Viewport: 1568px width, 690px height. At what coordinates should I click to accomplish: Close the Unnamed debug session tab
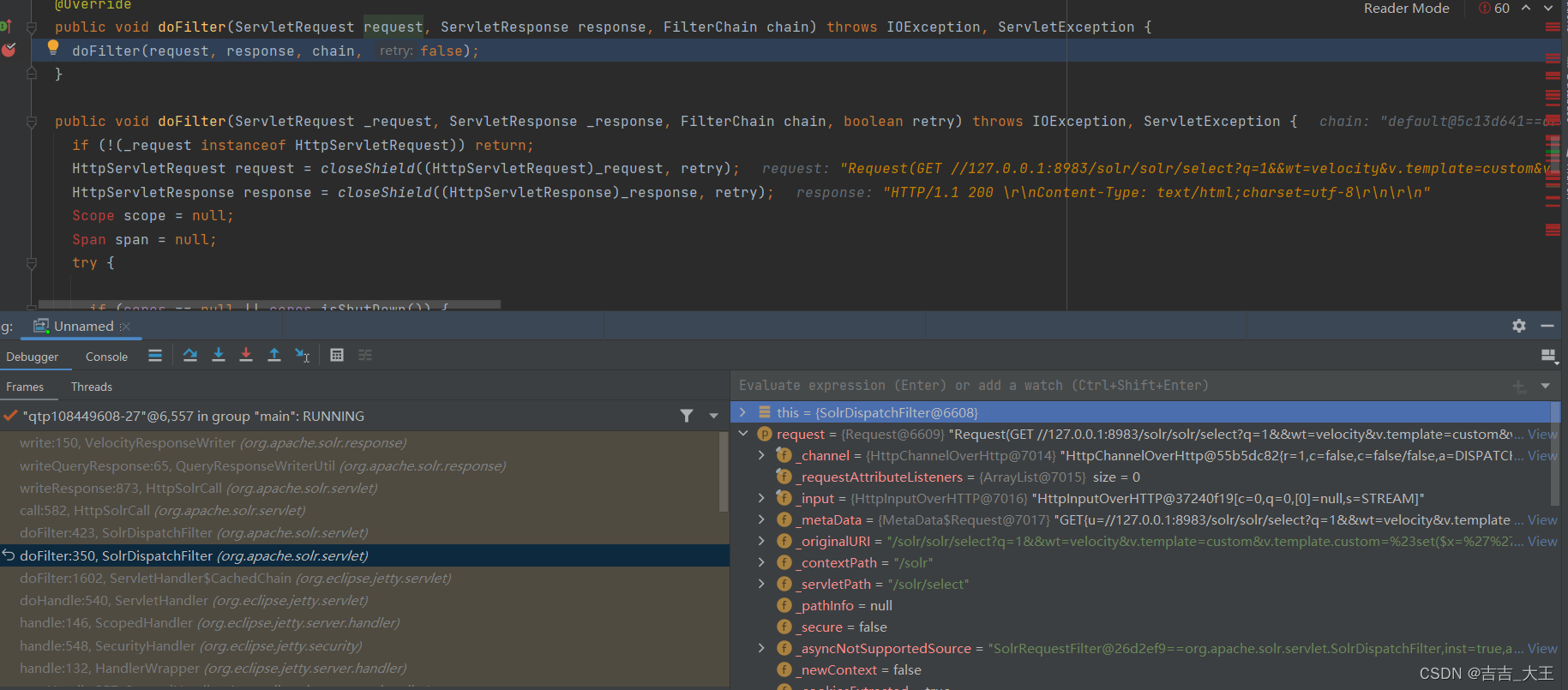125,327
